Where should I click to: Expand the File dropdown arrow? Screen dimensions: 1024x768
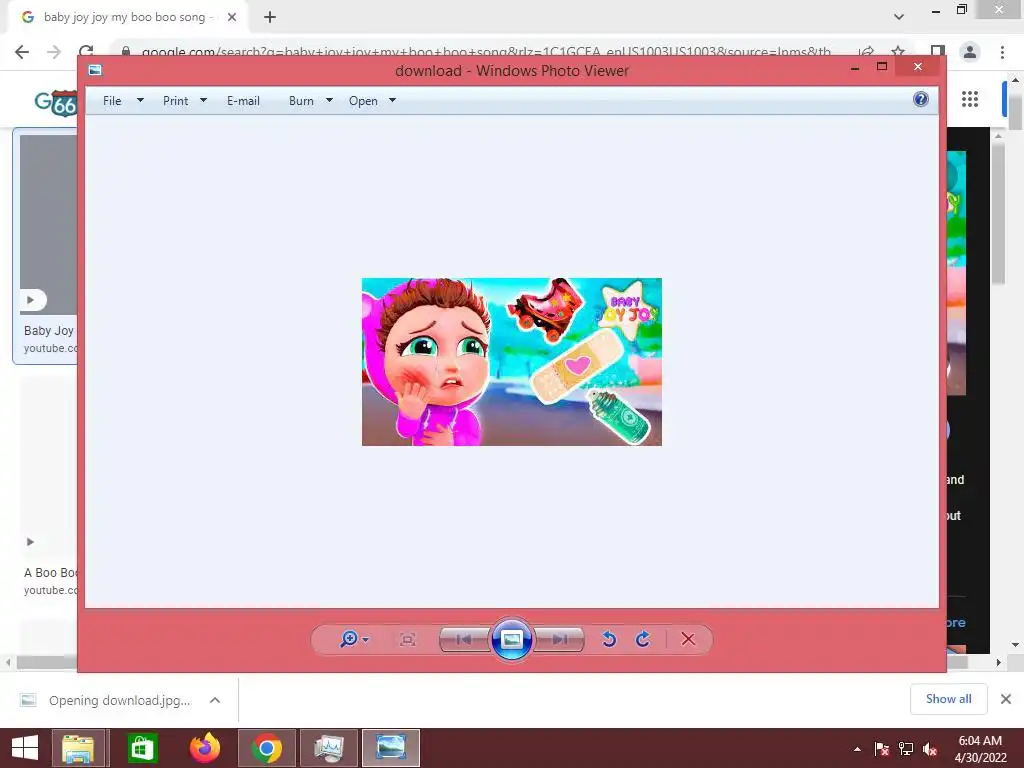140,101
